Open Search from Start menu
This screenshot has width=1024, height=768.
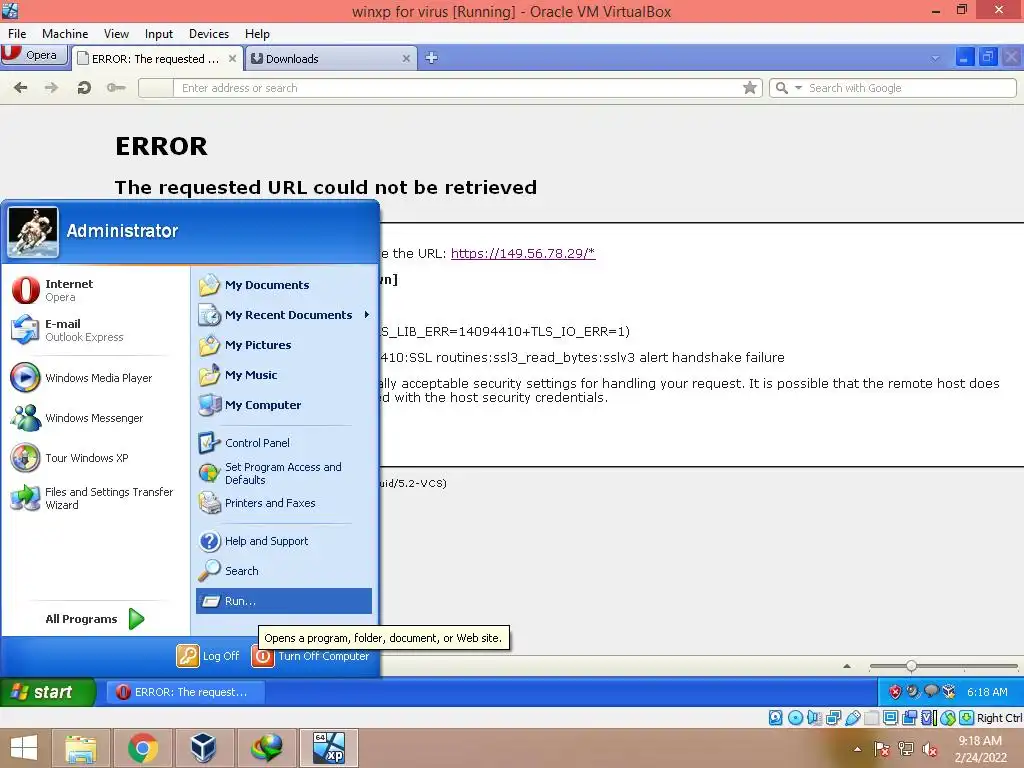(283, 571)
